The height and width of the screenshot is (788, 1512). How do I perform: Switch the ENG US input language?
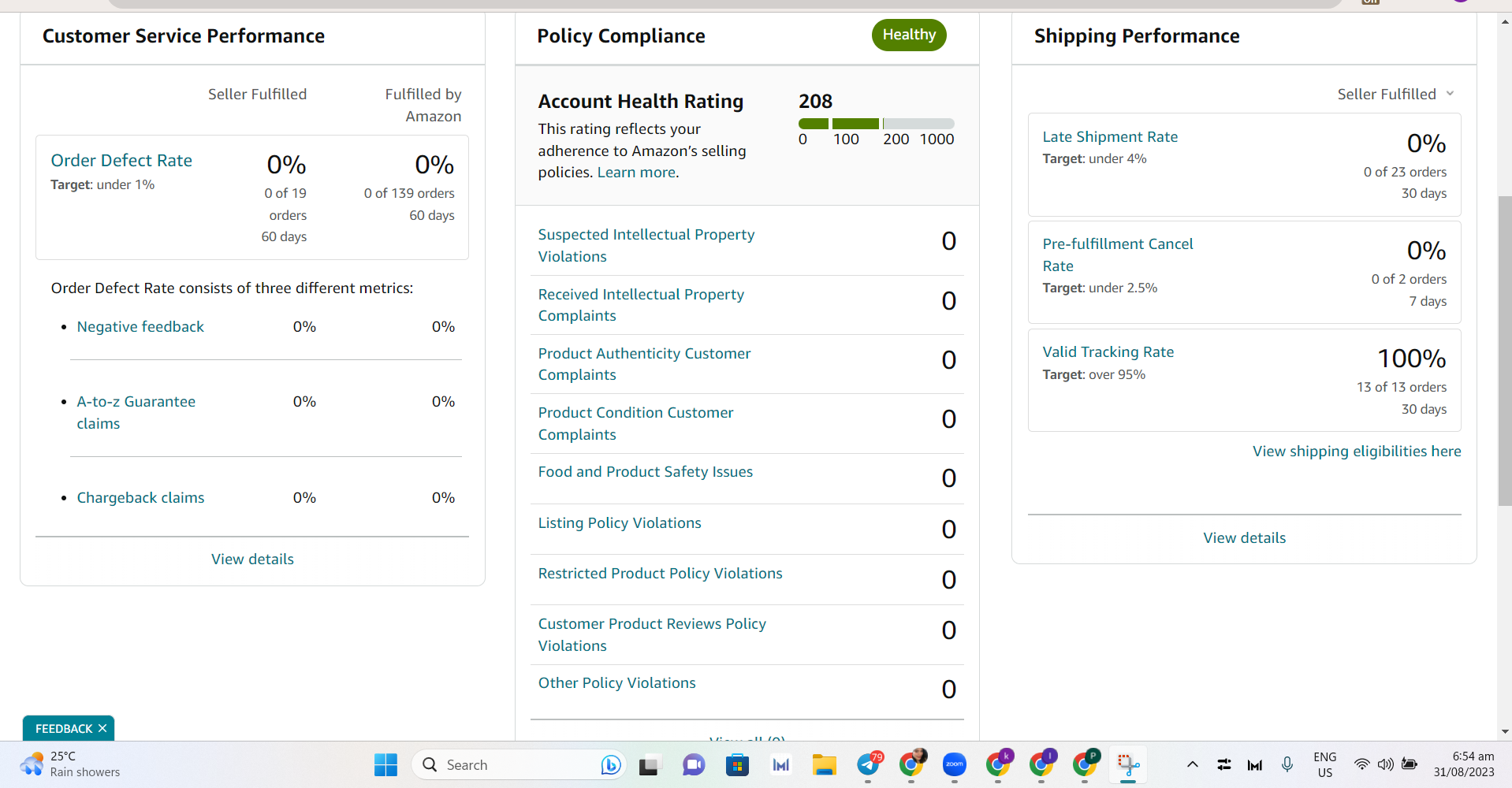point(1325,764)
